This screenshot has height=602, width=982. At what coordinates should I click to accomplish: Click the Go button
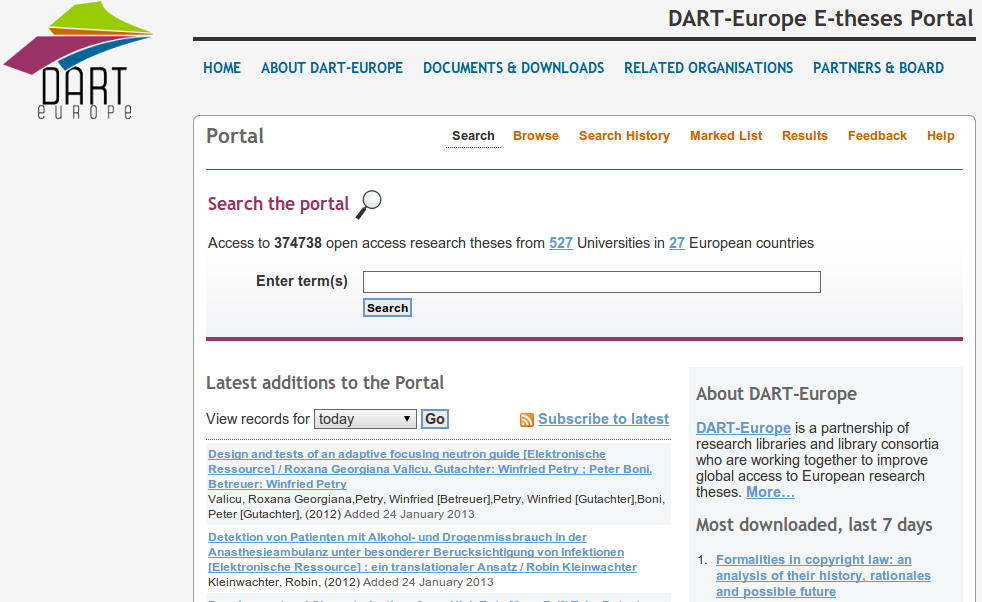(x=435, y=419)
